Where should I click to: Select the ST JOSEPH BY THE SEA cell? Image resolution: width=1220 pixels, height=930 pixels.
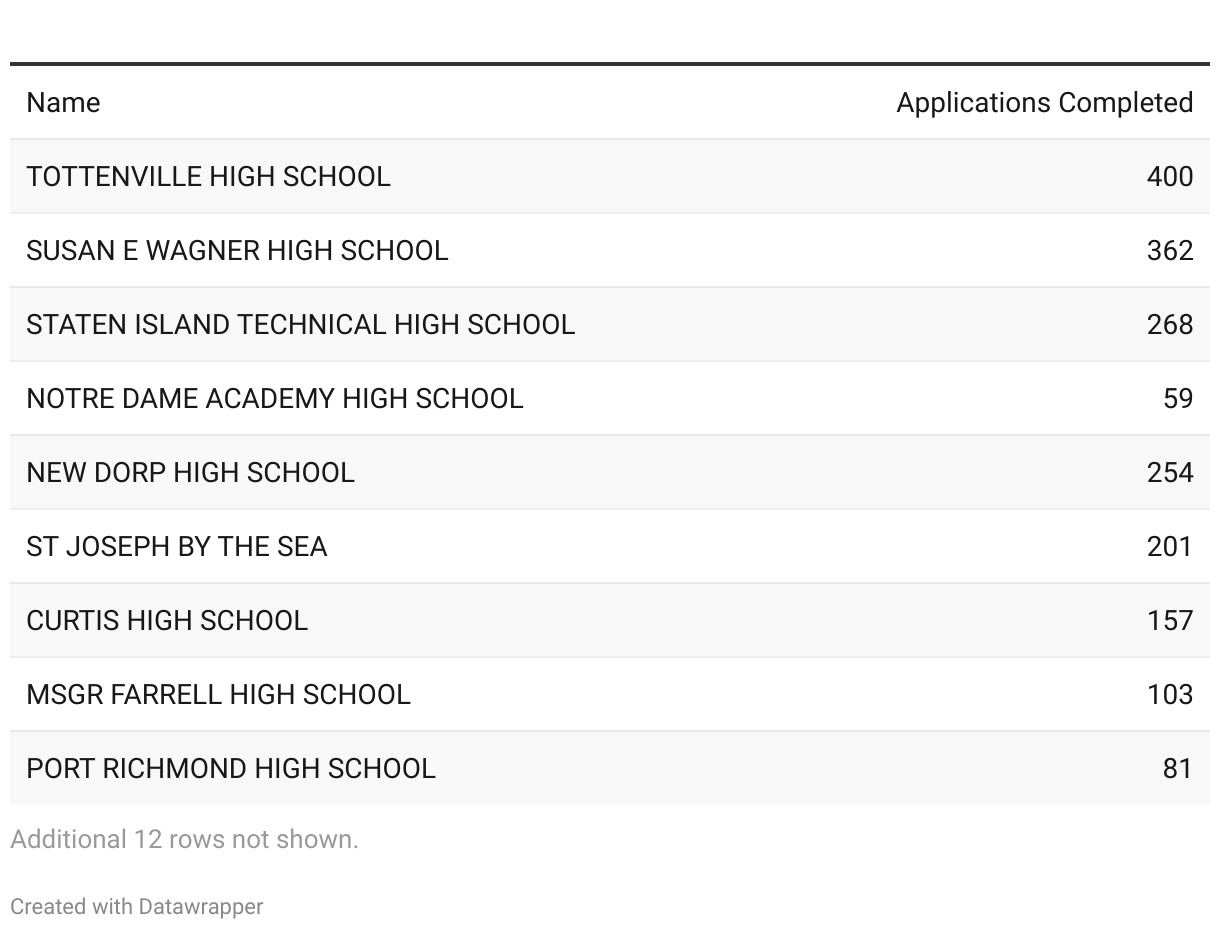tap(177, 547)
